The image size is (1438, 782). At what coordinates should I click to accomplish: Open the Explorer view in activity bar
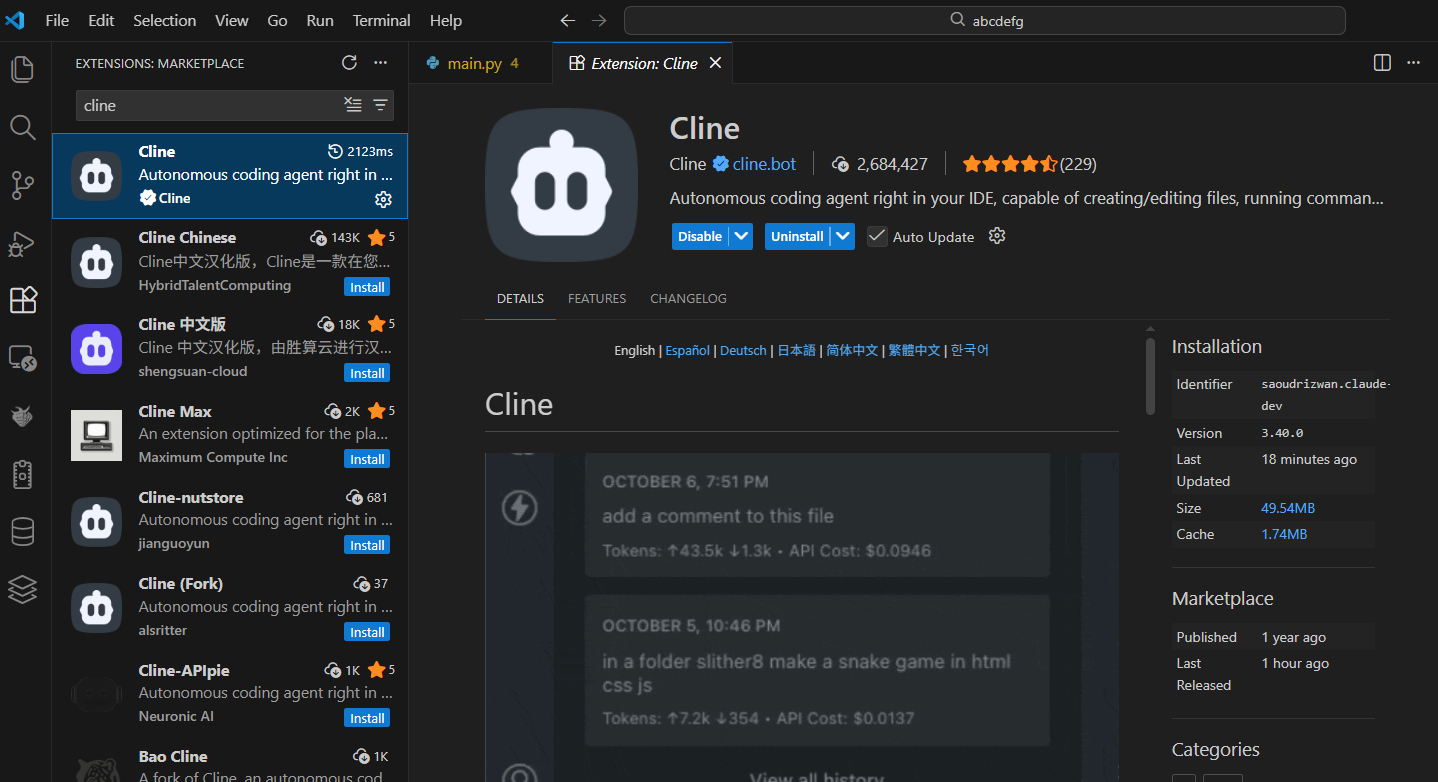click(x=22, y=69)
